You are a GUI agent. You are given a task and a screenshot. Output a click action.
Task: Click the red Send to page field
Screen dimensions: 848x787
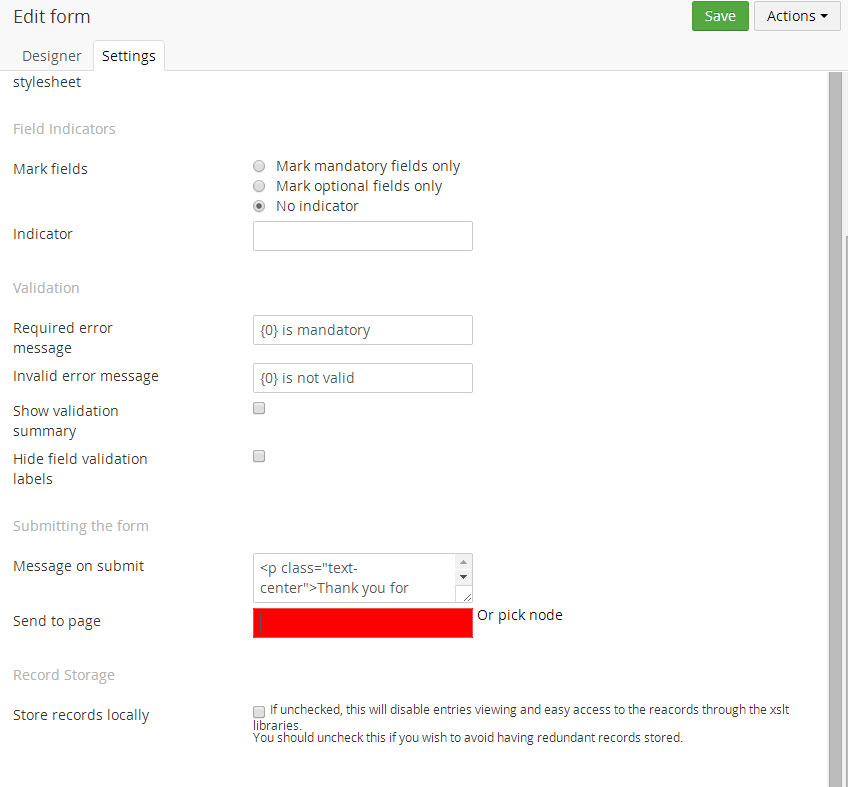[362, 622]
